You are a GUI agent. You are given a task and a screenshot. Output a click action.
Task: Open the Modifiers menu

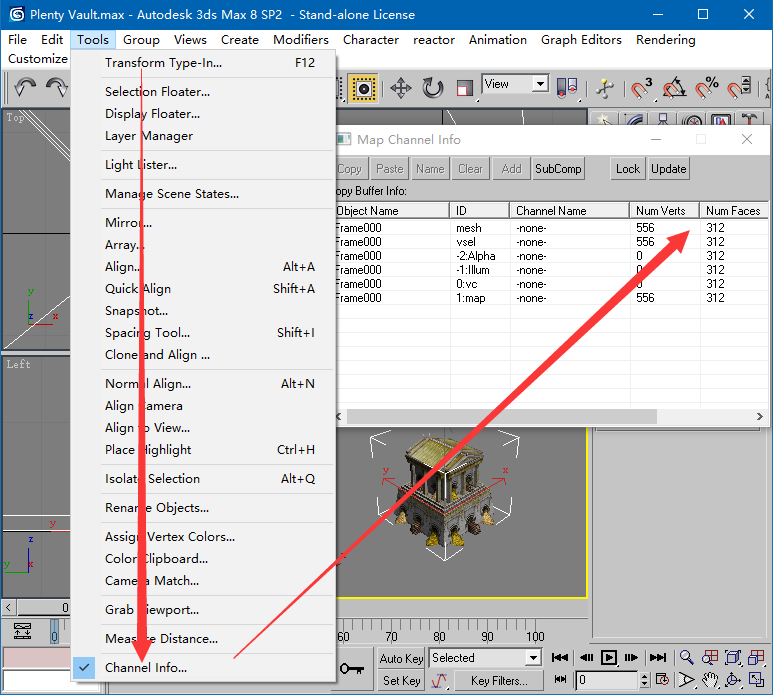click(301, 40)
